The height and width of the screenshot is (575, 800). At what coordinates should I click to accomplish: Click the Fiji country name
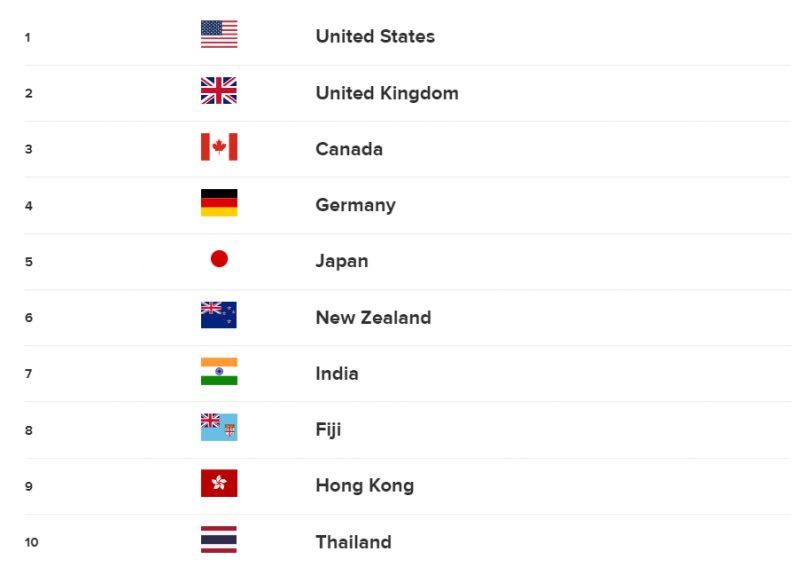[328, 430]
